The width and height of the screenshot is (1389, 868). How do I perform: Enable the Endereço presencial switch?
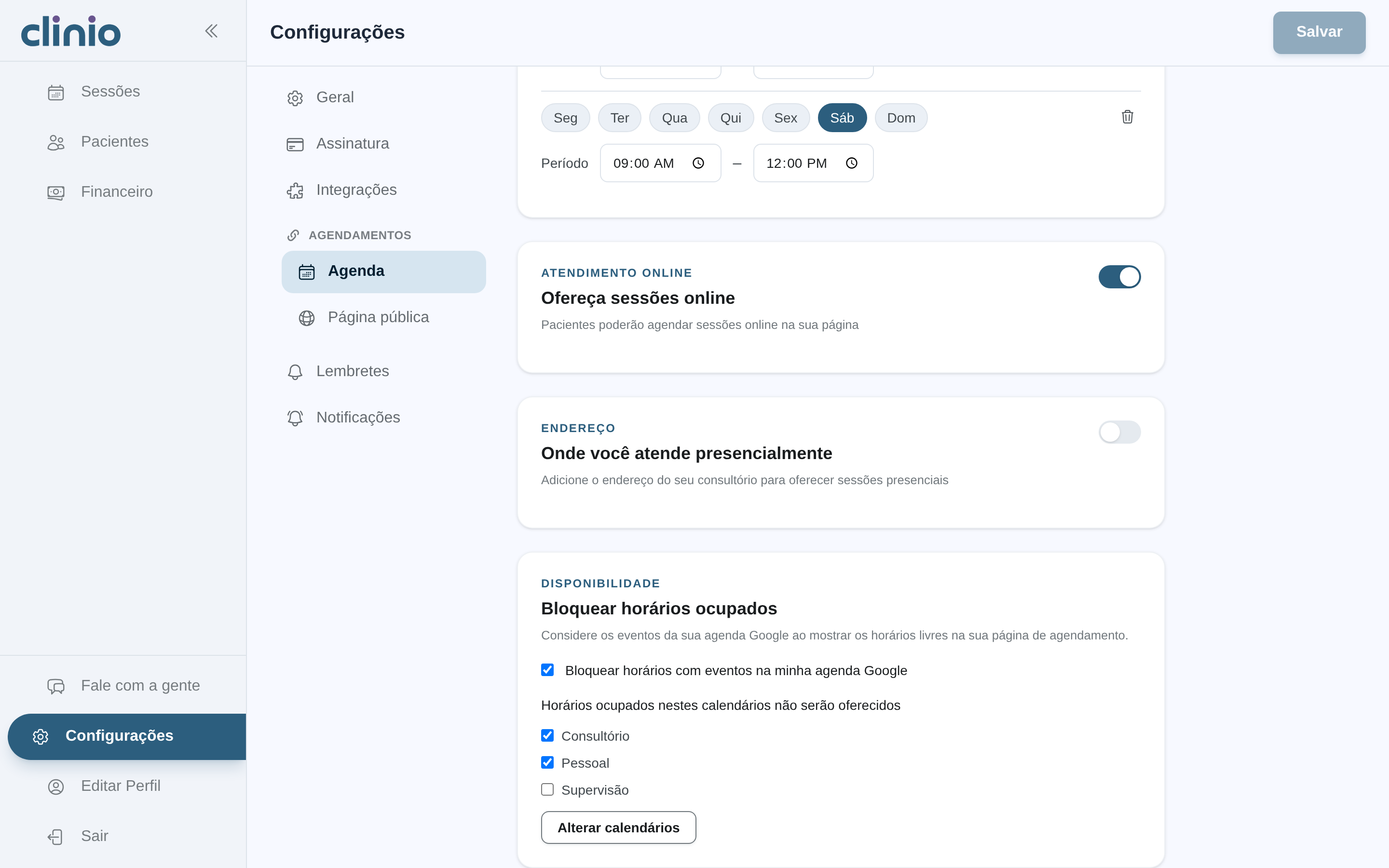coord(1119,432)
